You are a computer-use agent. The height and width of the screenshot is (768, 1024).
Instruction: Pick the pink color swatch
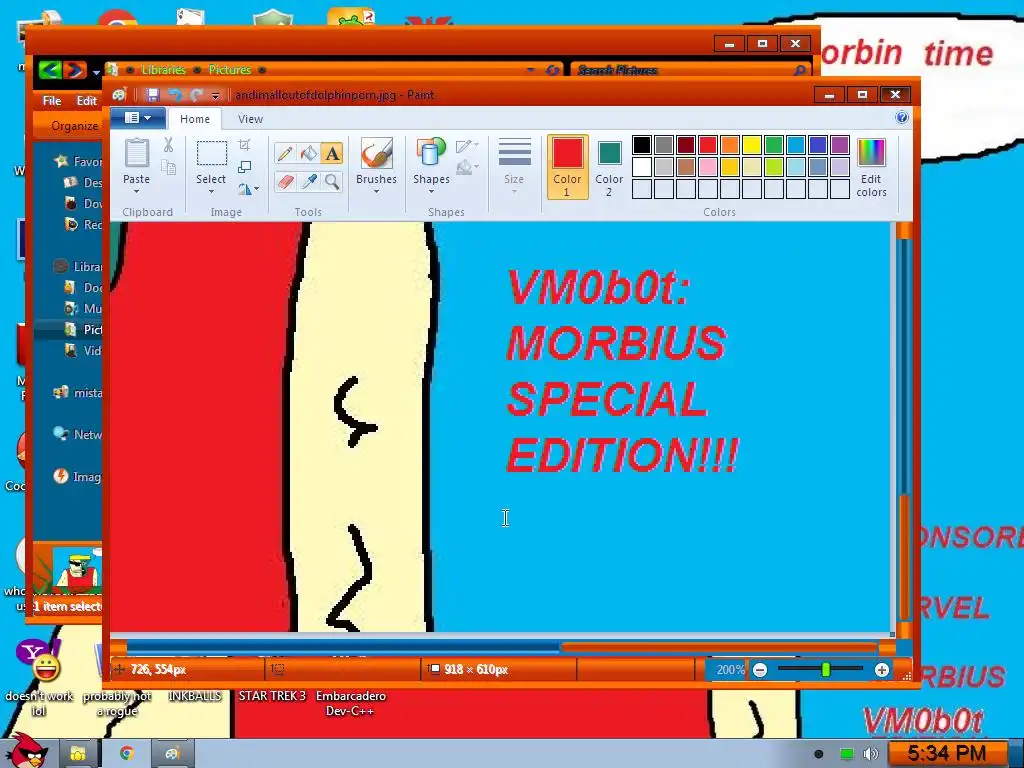pos(708,167)
